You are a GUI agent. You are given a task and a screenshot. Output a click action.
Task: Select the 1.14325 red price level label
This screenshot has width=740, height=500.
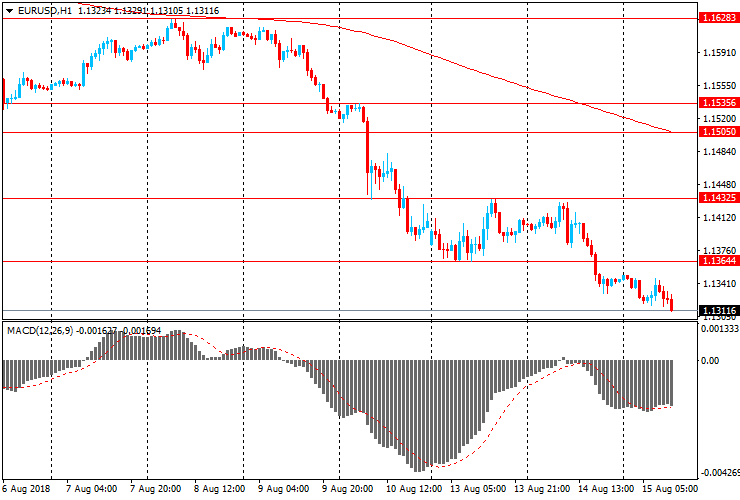point(719,198)
